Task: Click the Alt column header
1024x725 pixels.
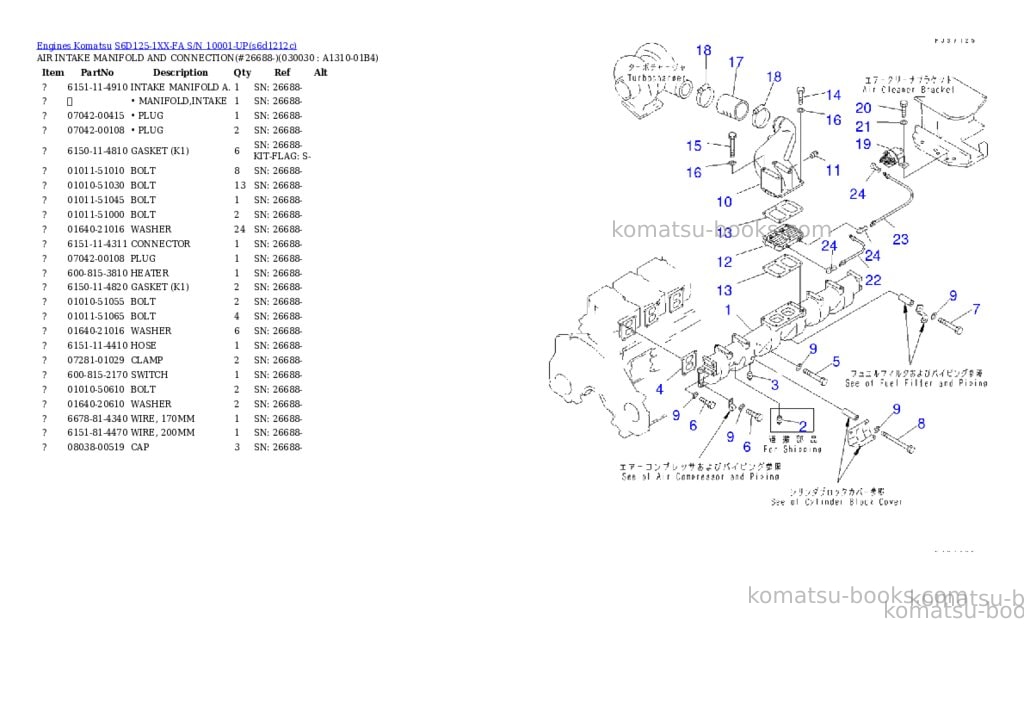Action: 320,72
